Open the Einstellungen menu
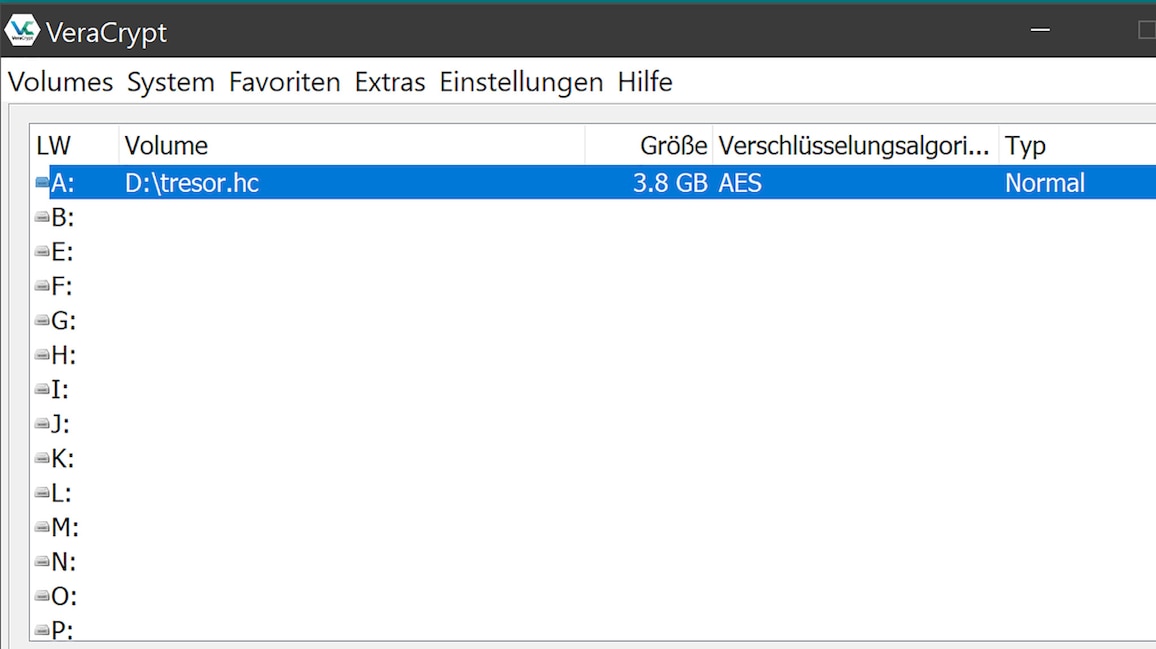 click(x=520, y=82)
